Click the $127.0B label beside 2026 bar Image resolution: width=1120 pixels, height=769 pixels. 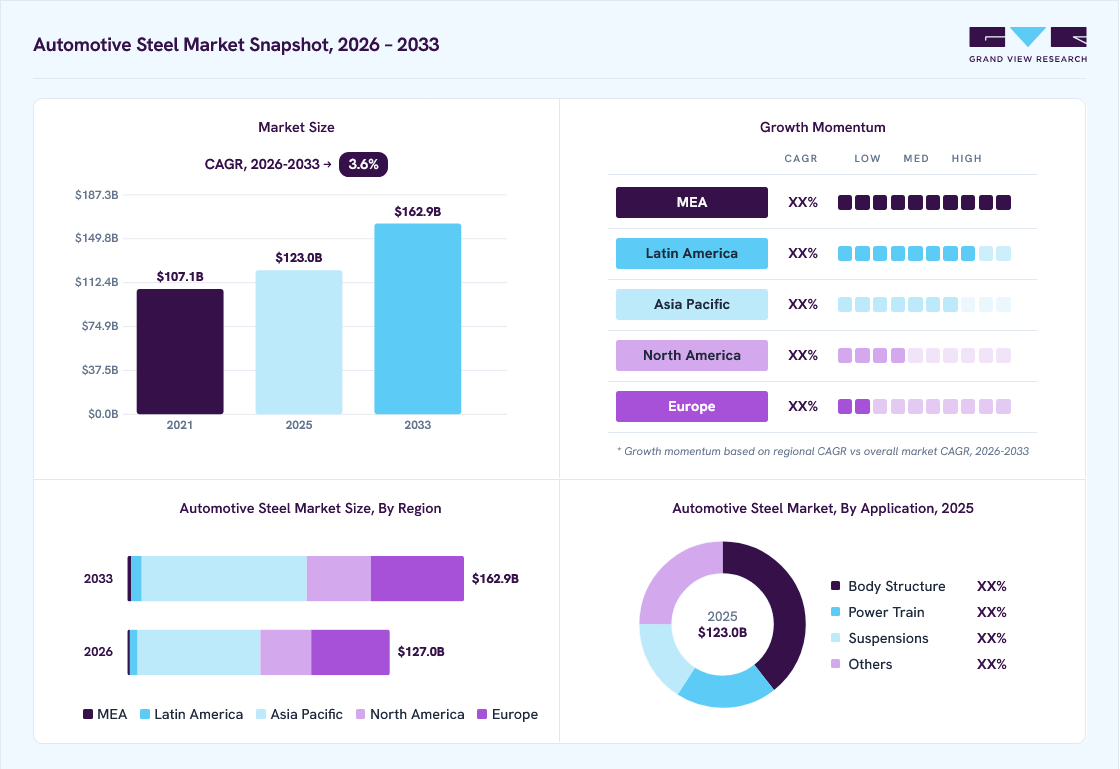(421, 651)
